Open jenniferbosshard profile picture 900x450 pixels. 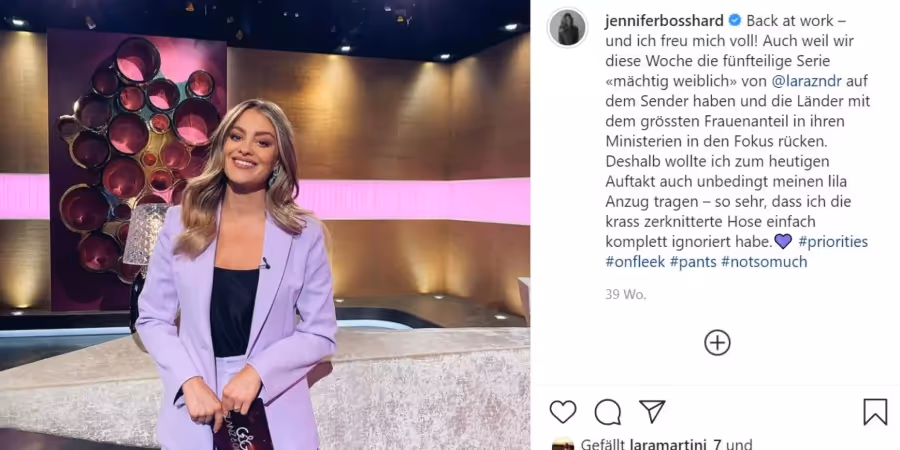pos(567,28)
